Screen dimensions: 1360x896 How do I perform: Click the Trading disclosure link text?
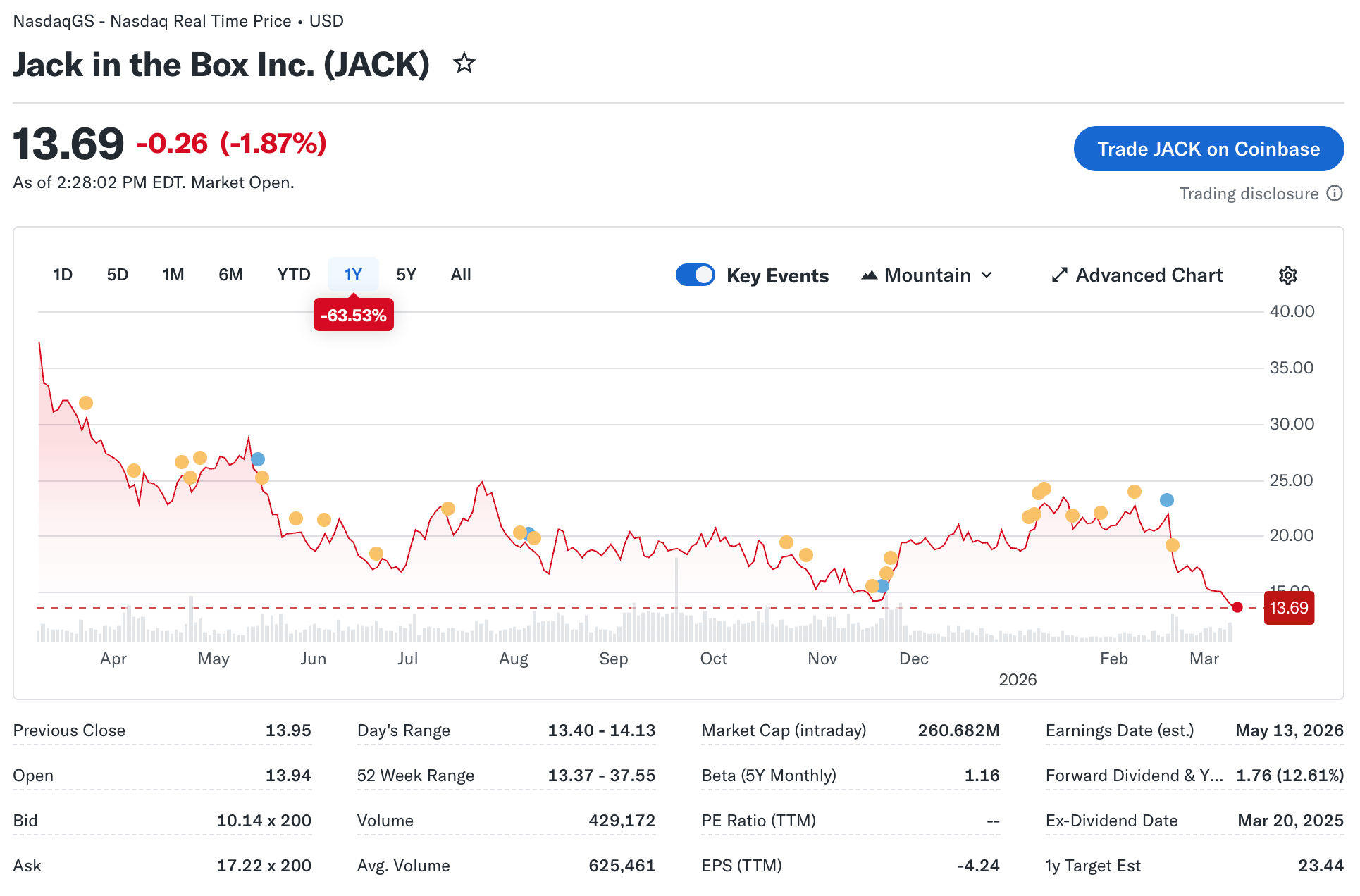click(x=1249, y=194)
